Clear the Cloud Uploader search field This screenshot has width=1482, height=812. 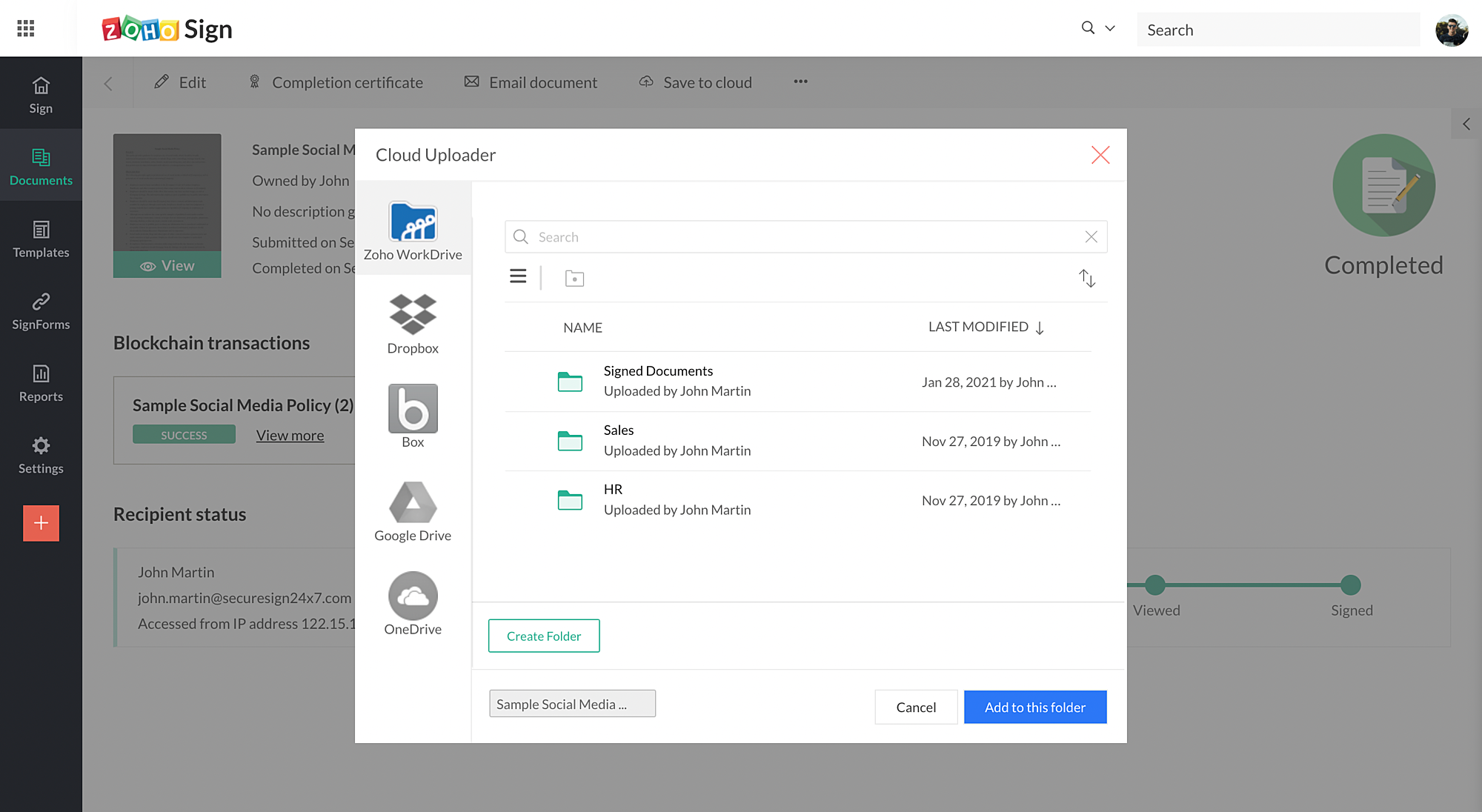click(1091, 237)
